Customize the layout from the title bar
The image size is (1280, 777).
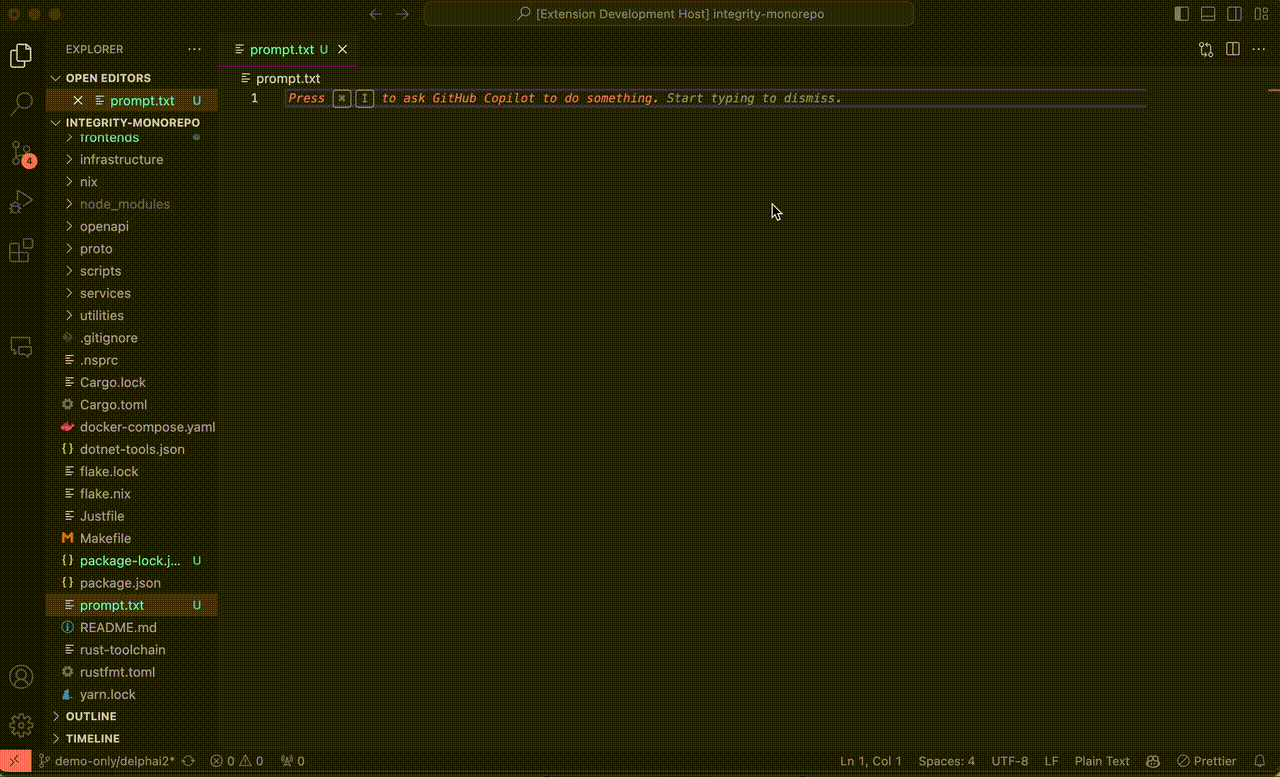1261,14
